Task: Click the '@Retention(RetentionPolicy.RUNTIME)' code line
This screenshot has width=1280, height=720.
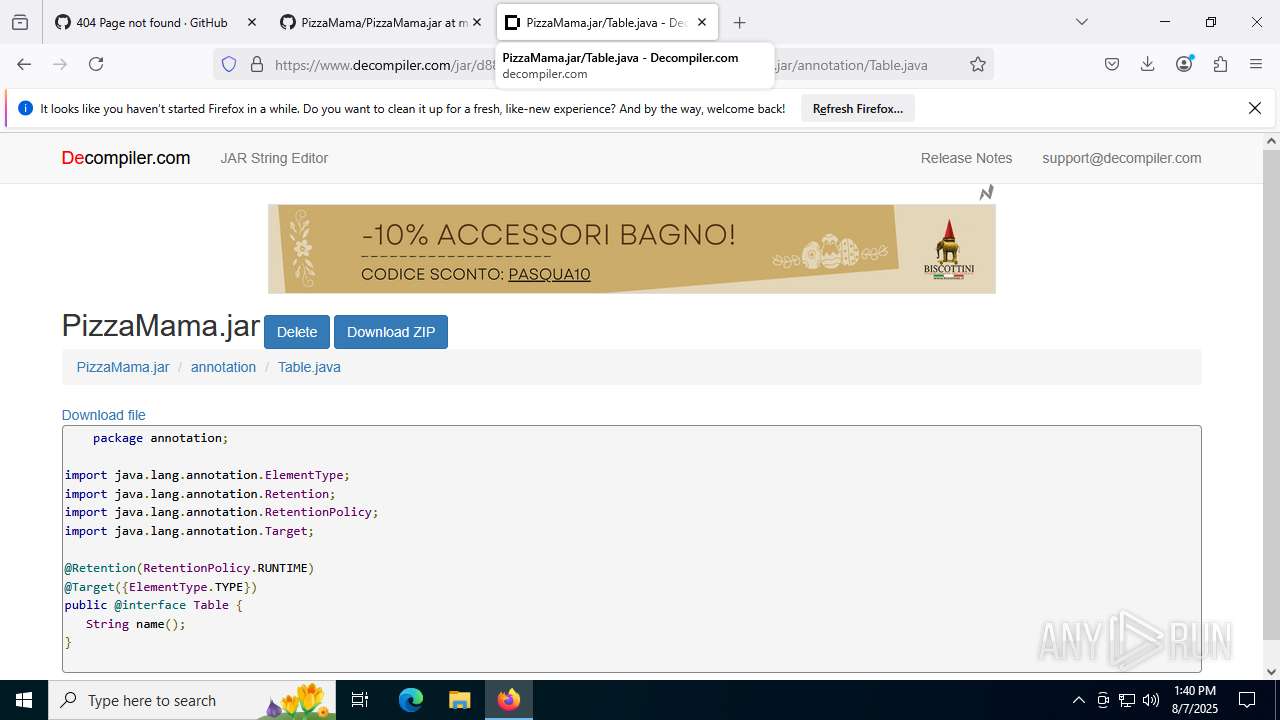Action: tap(190, 568)
